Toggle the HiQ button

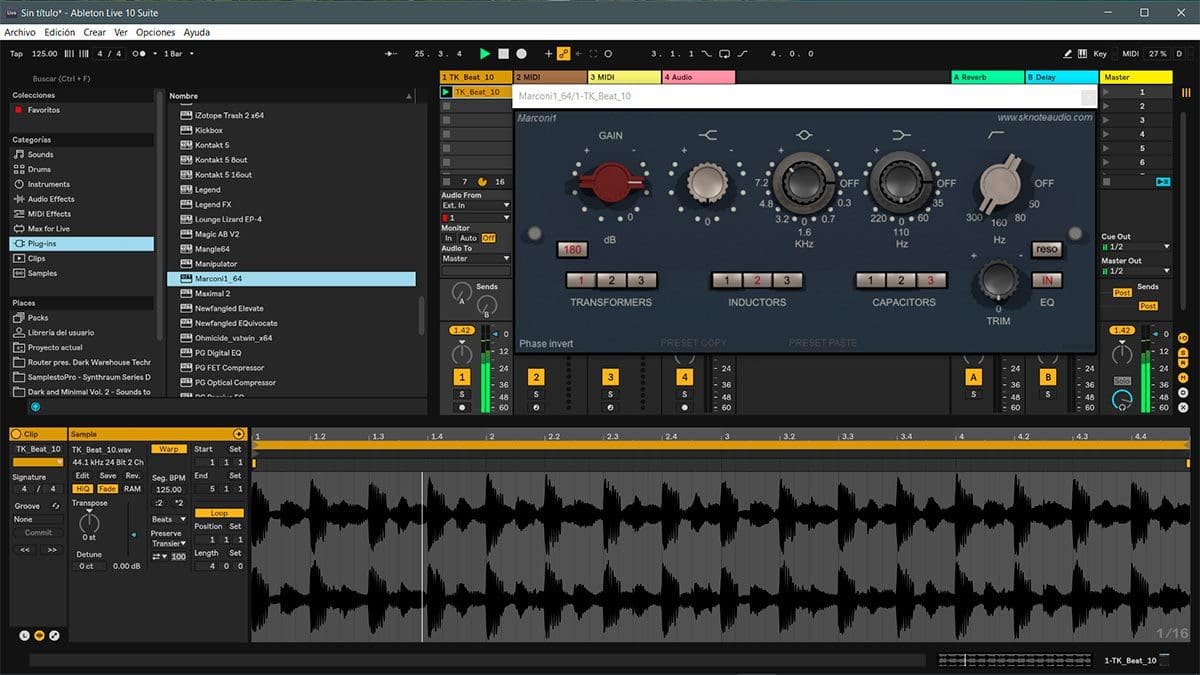pyautogui.click(x=83, y=489)
